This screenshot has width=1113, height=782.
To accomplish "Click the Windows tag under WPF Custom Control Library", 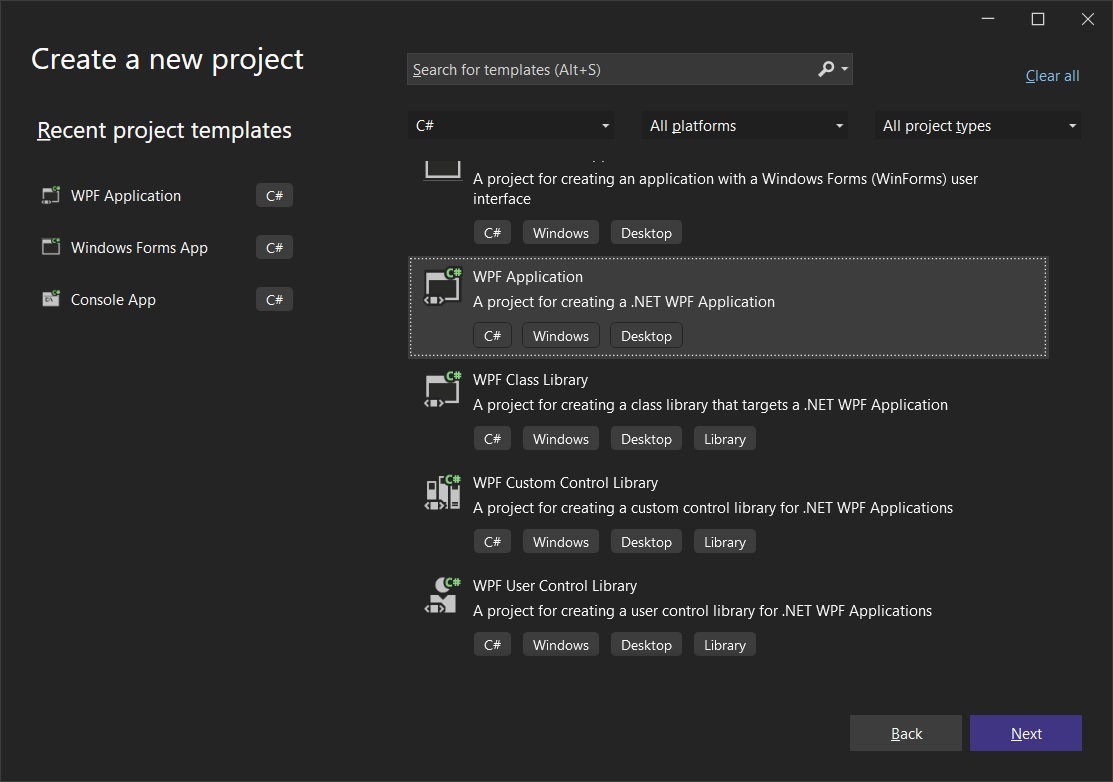I will 561,541.
